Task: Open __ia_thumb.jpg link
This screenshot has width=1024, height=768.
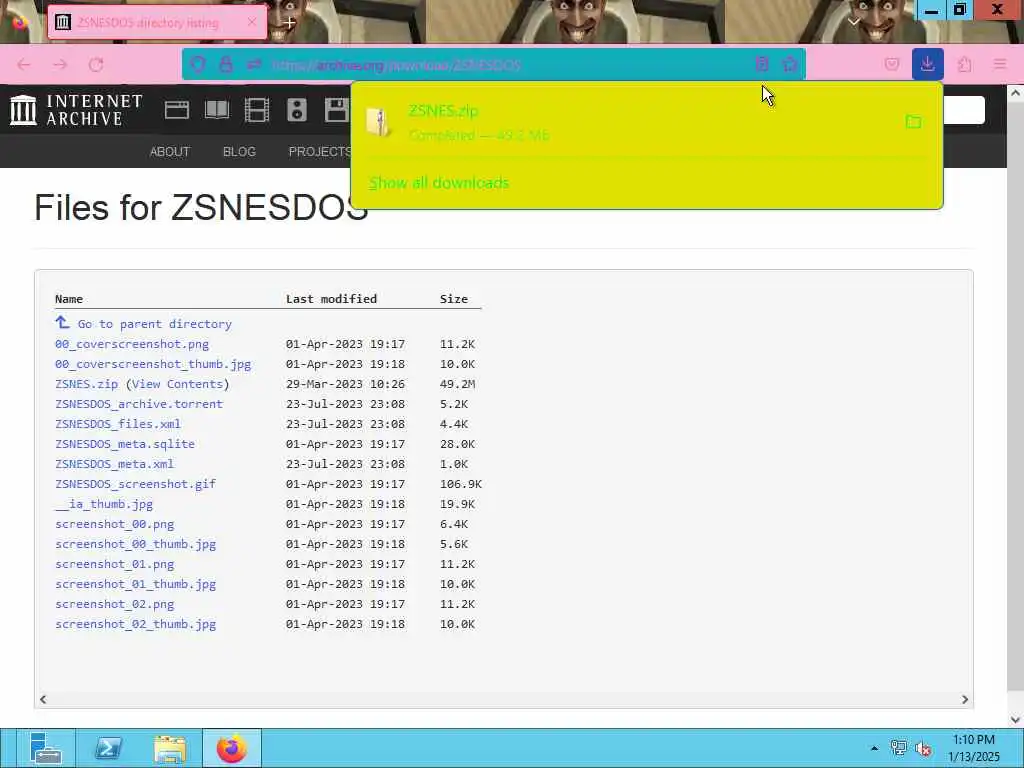Action: click(x=104, y=504)
